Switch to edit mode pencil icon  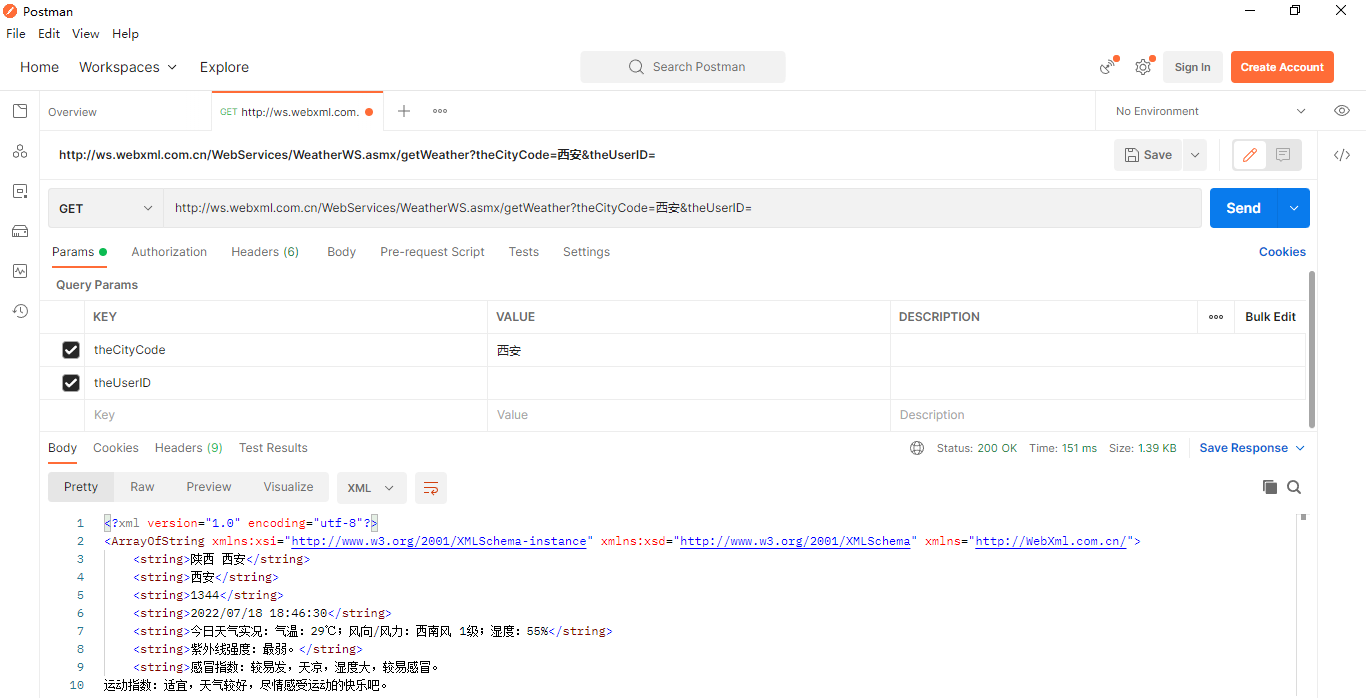1250,155
